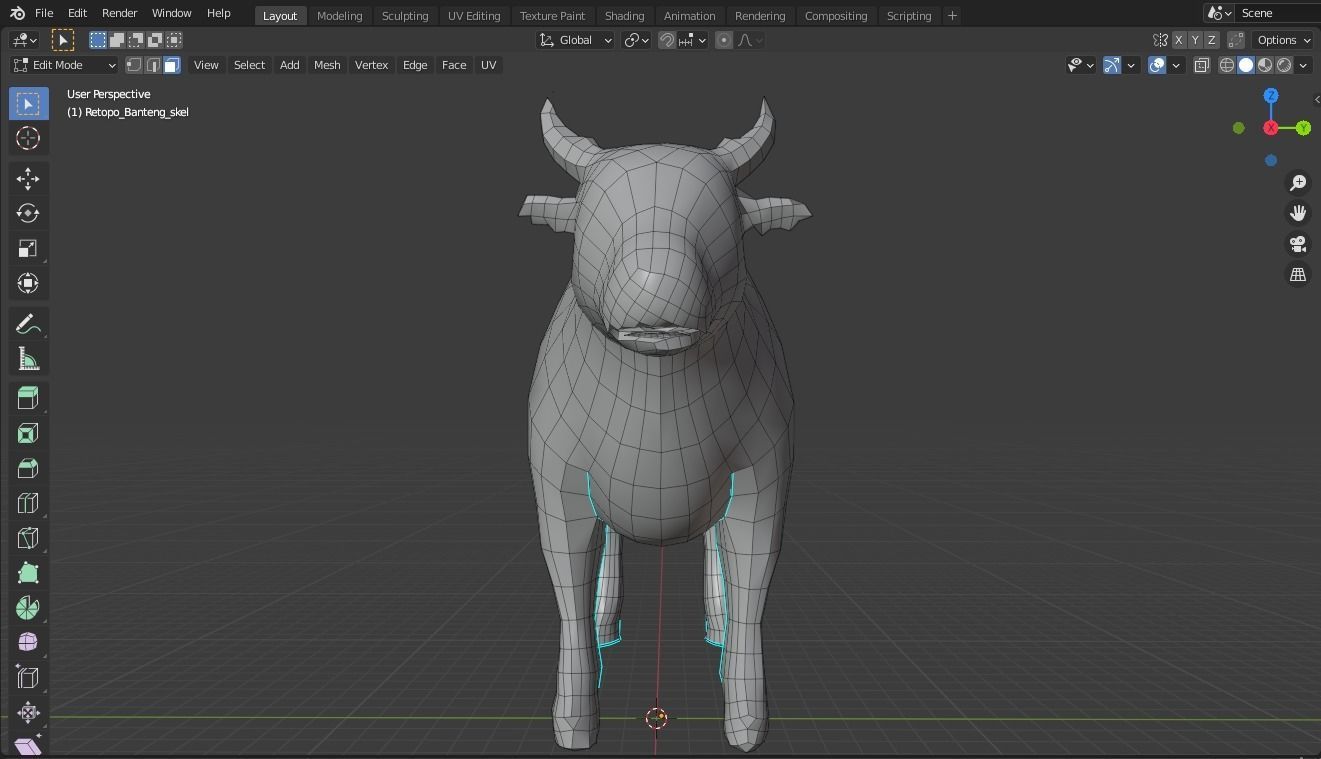1321x759 pixels.
Task: Open the Global transform orientation dropdown
Action: coord(576,40)
